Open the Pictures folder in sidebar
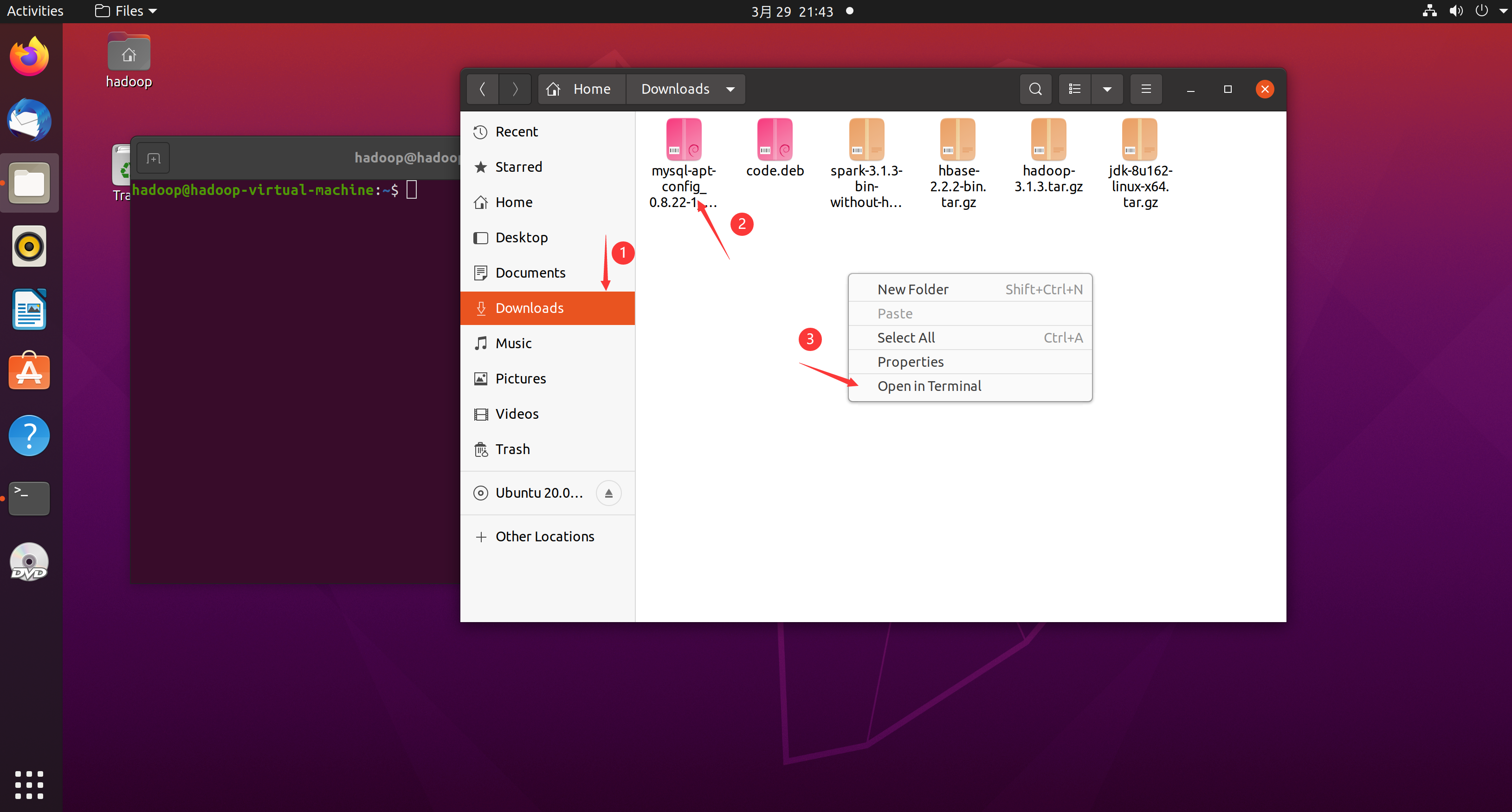 click(520, 378)
